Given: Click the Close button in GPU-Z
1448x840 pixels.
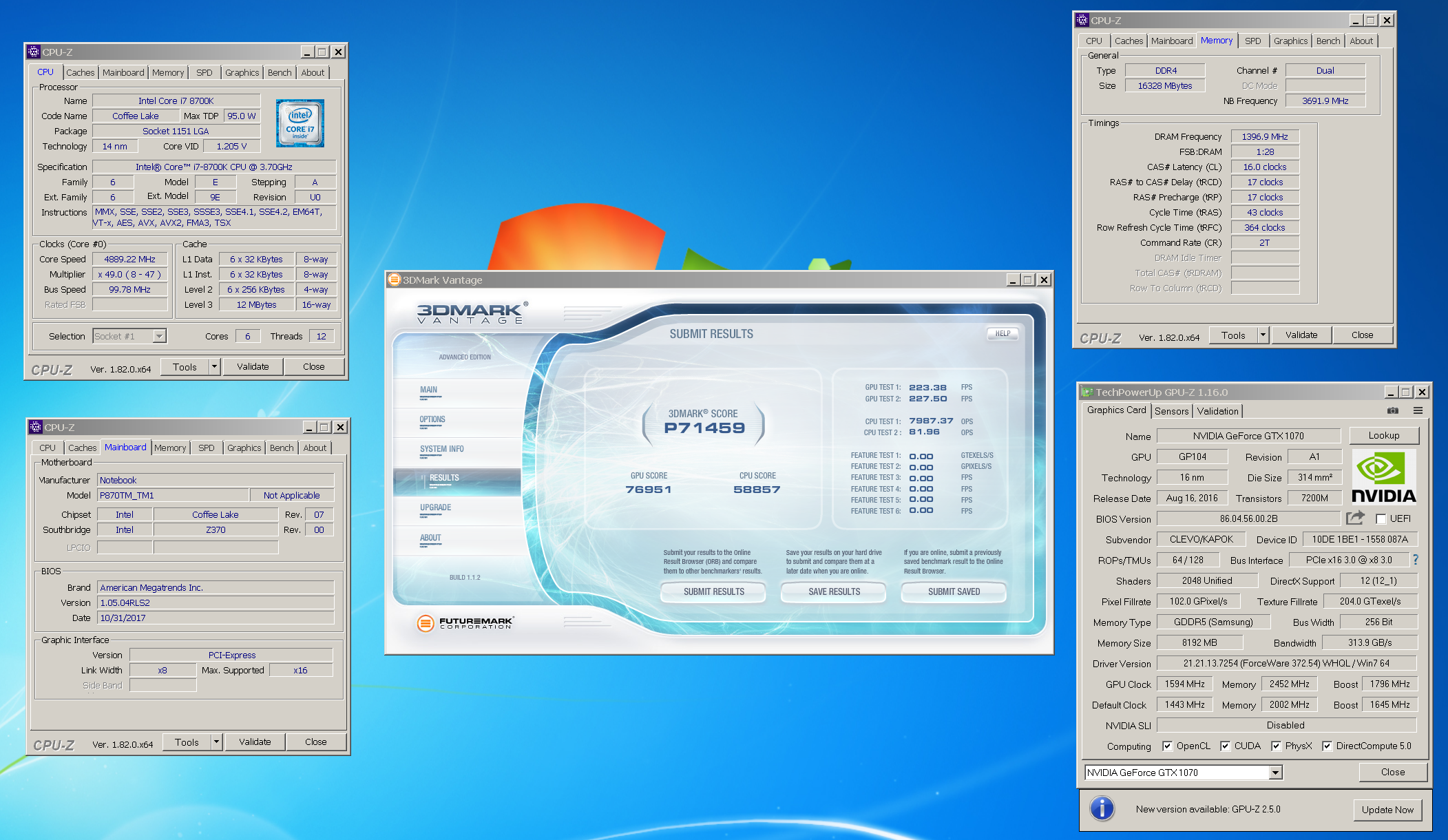Looking at the screenshot, I should pos(1393,772).
